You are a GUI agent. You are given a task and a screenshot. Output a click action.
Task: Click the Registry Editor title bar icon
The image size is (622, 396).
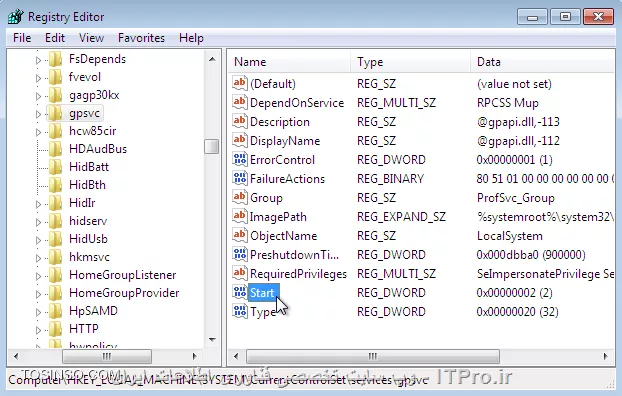(16, 17)
